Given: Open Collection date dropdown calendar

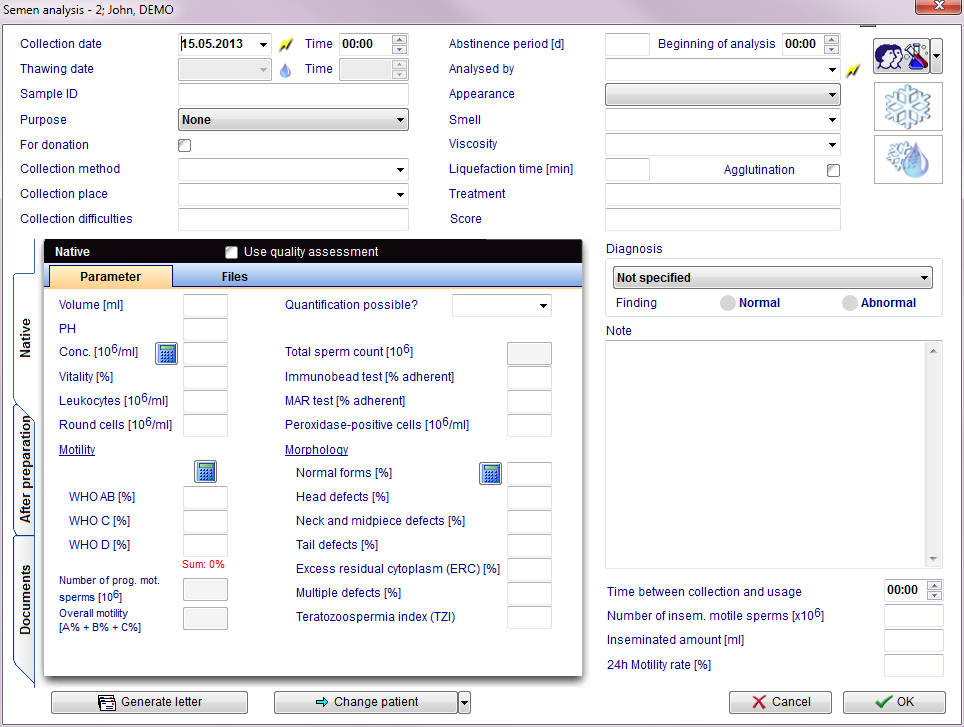Looking at the screenshot, I should tap(263, 44).
